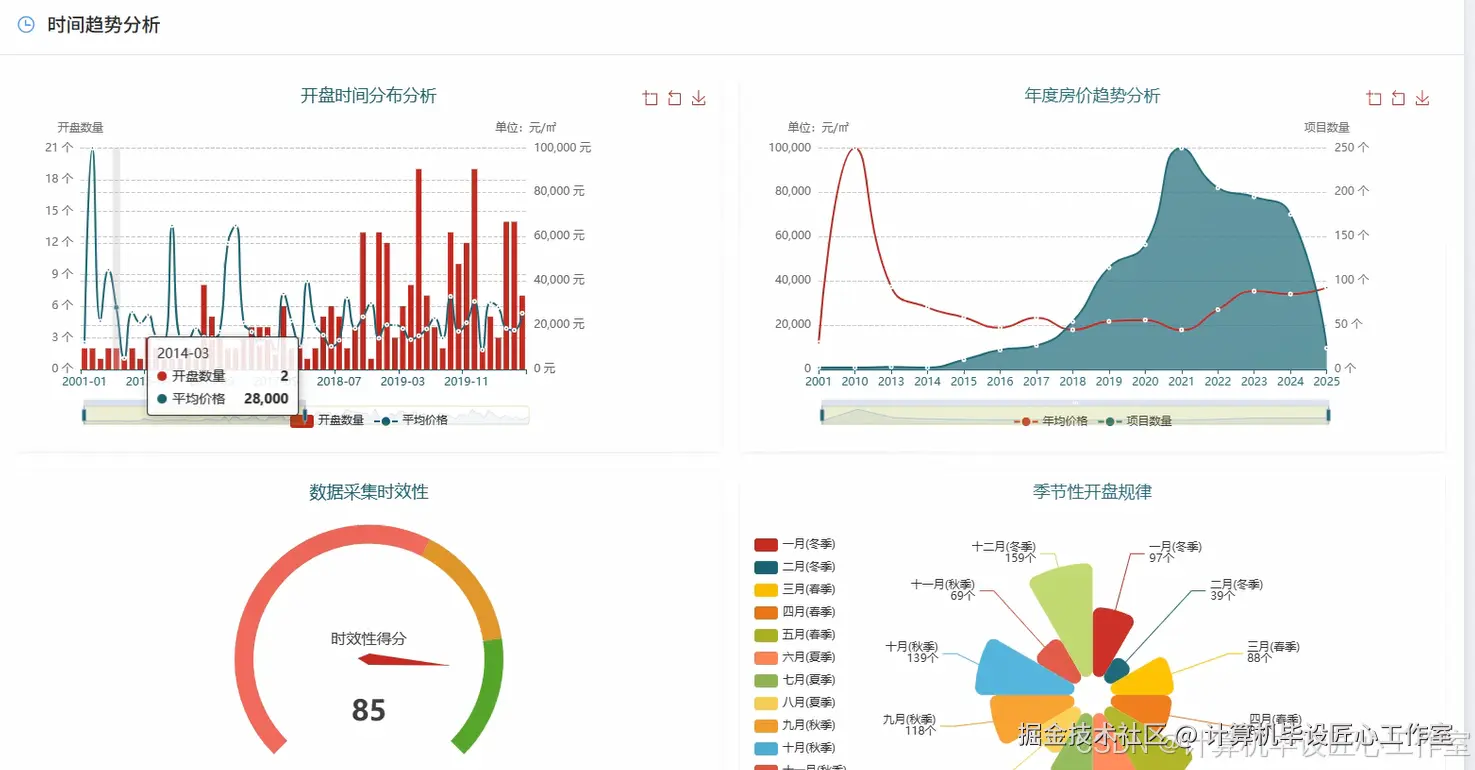1475x770 pixels.
Task: Toggle 六月(夏季) legend entry
Action: point(795,657)
